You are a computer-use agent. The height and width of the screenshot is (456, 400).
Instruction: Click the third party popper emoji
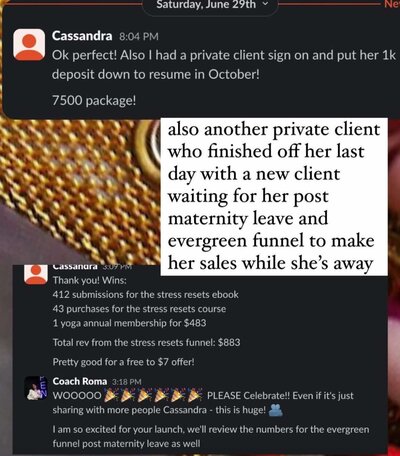click(144, 396)
